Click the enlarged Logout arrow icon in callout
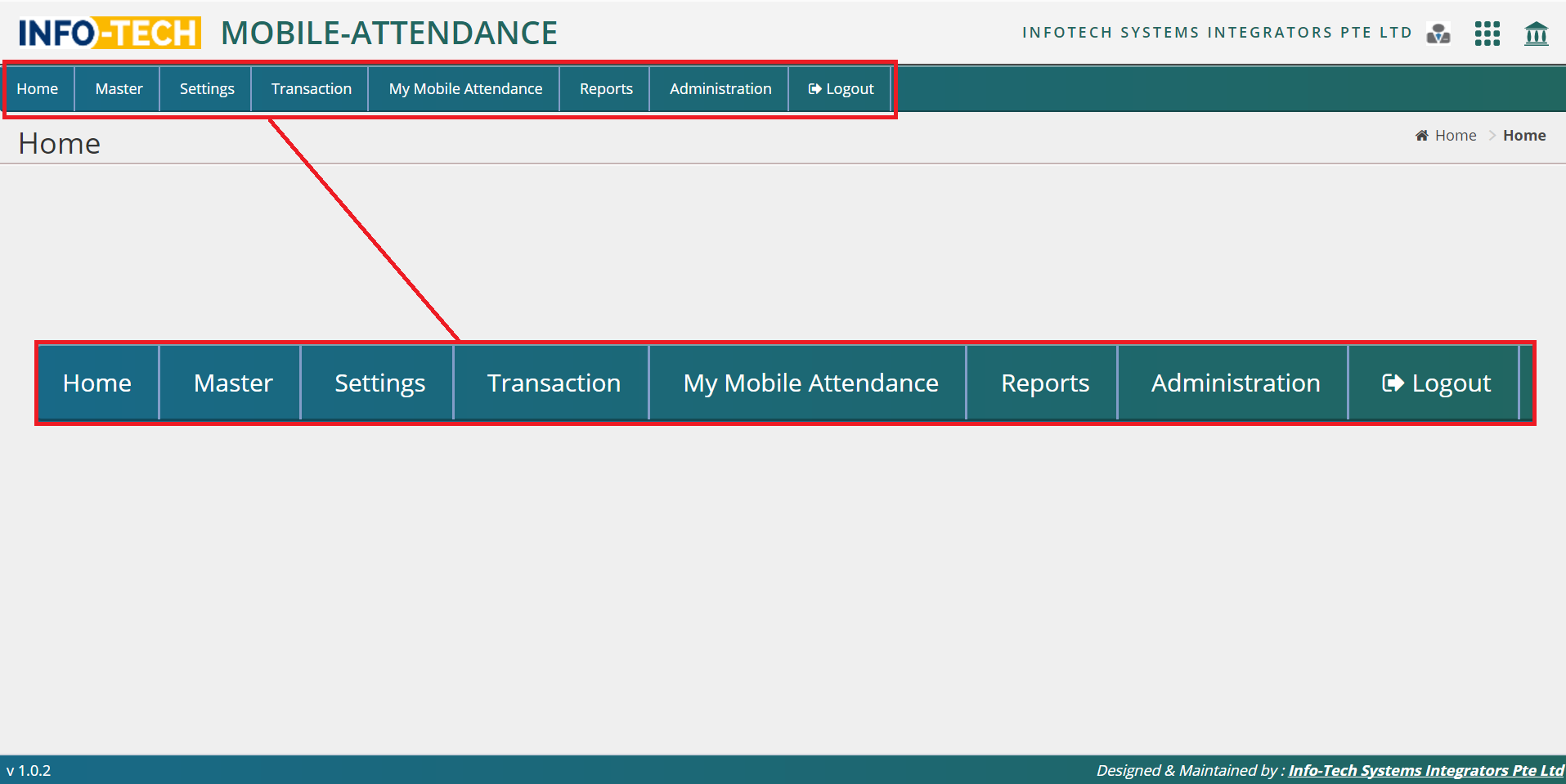This screenshot has height=784, width=1566. coord(1393,383)
